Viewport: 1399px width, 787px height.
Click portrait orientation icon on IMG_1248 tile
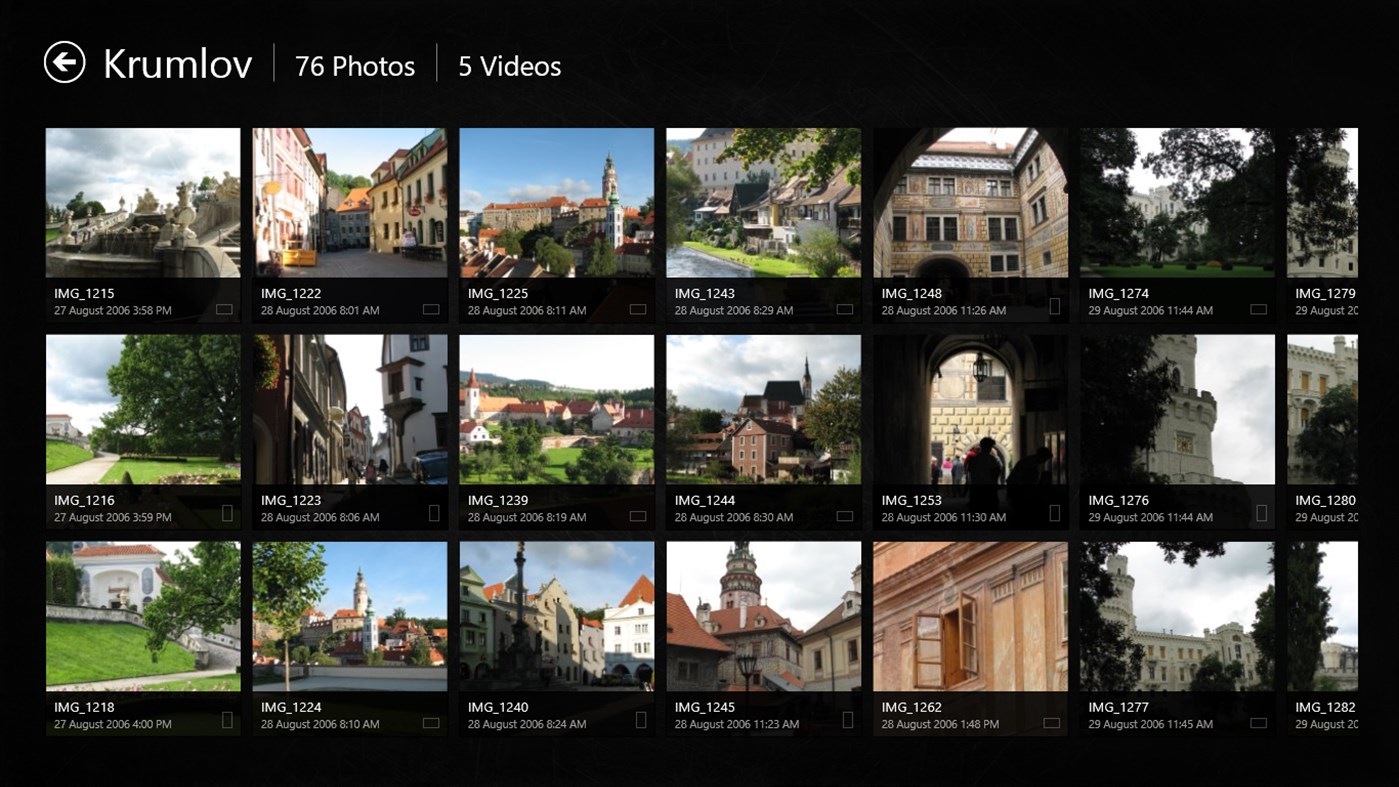click(x=1054, y=307)
